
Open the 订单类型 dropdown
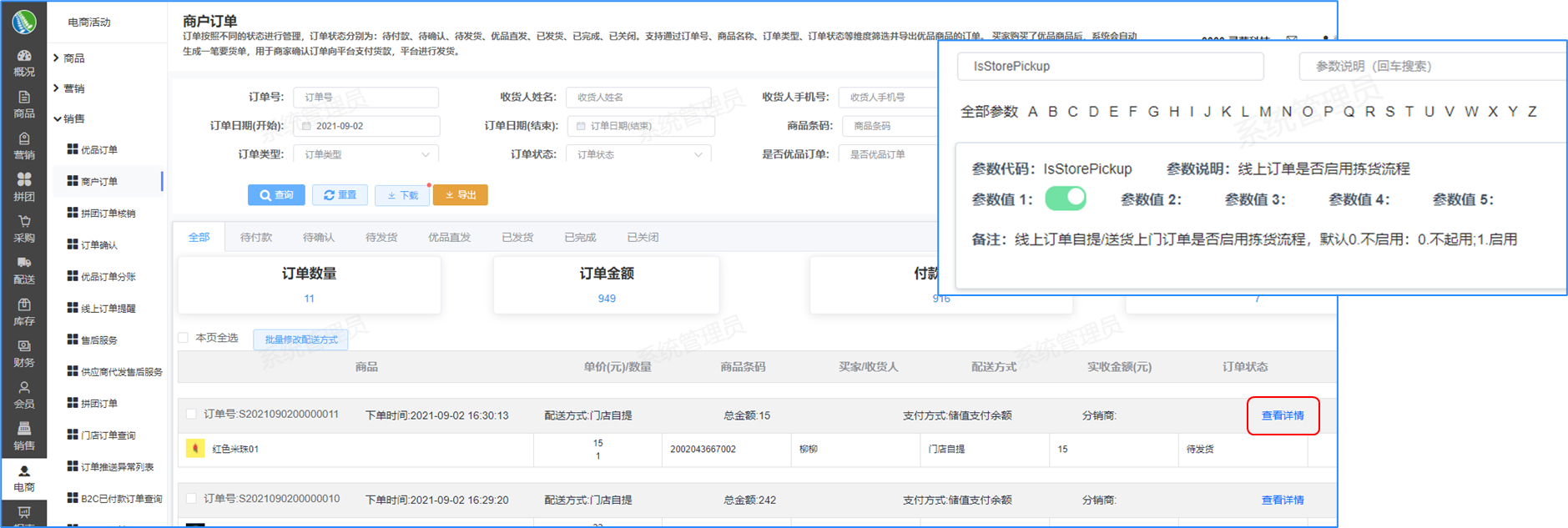tap(366, 154)
